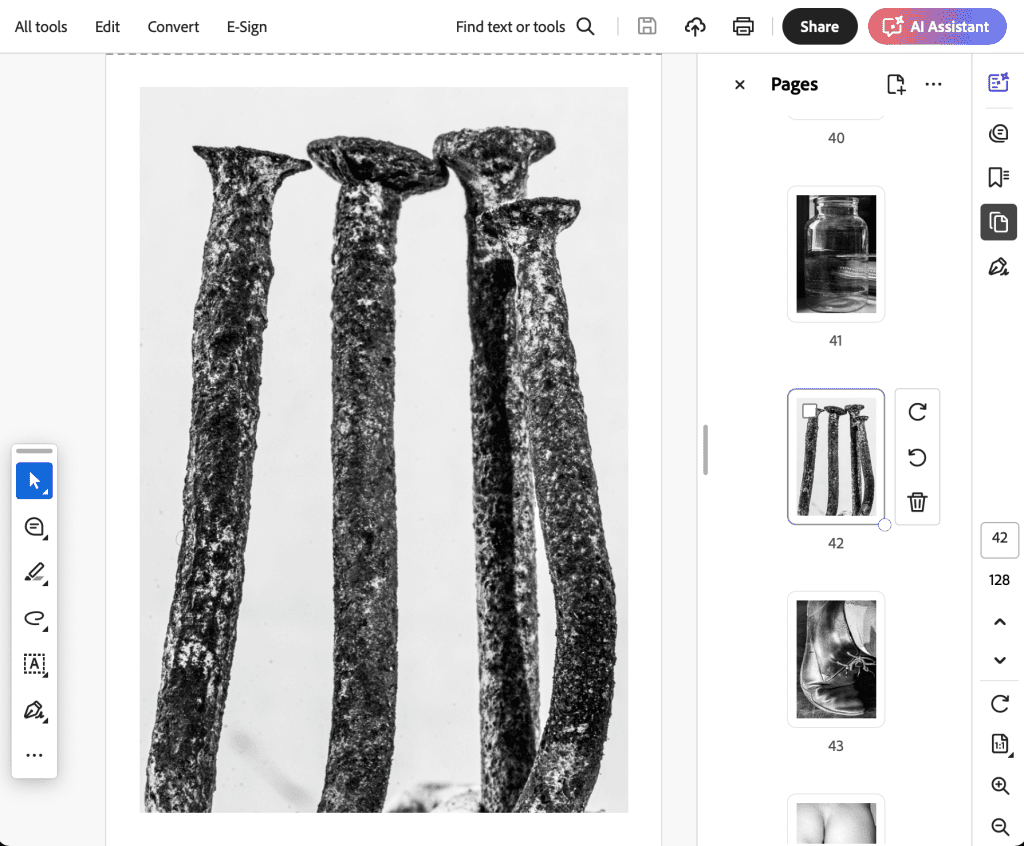Image resolution: width=1024 pixels, height=846 pixels.
Task: Choose the Add comment tool
Action: pos(34,527)
